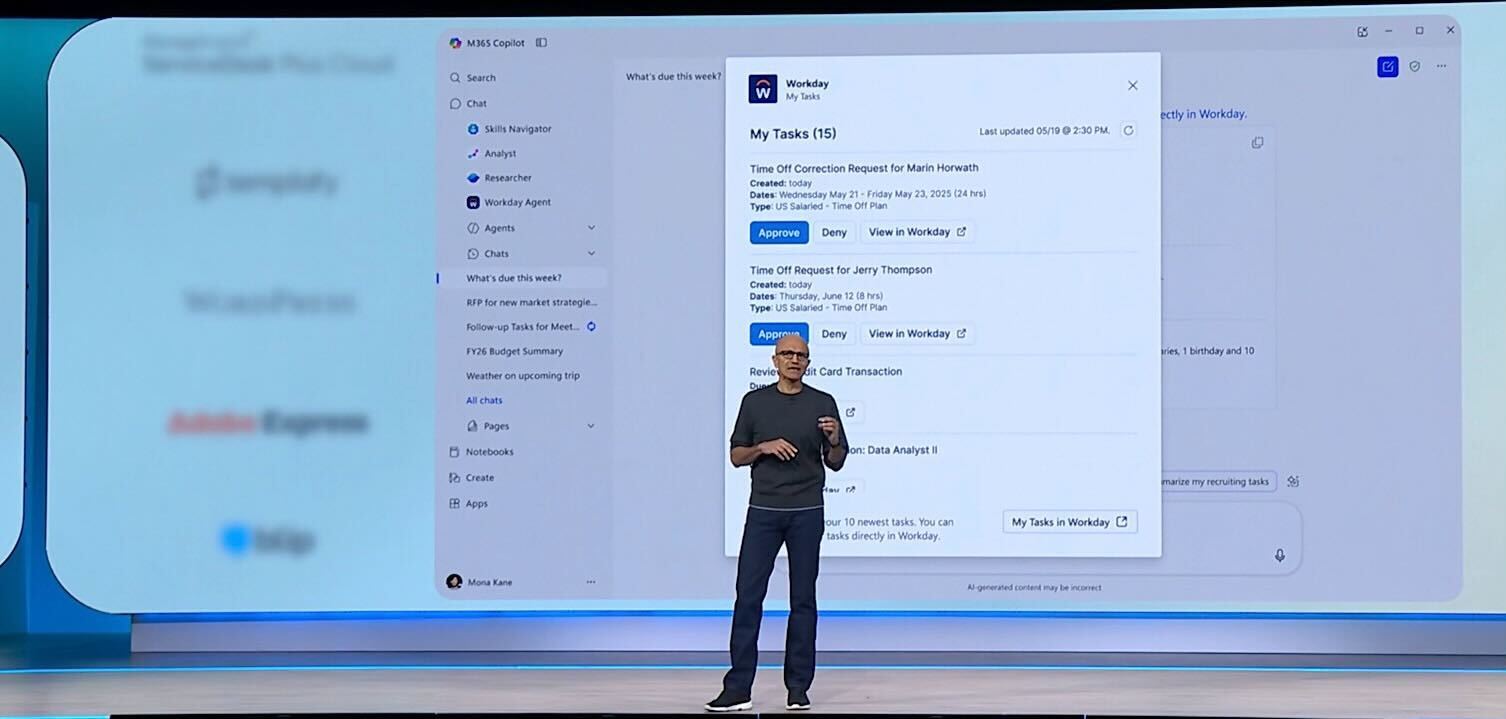Open Notebooks in the sidebar
Image resolution: width=1506 pixels, height=719 pixels.
click(x=480, y=452)
